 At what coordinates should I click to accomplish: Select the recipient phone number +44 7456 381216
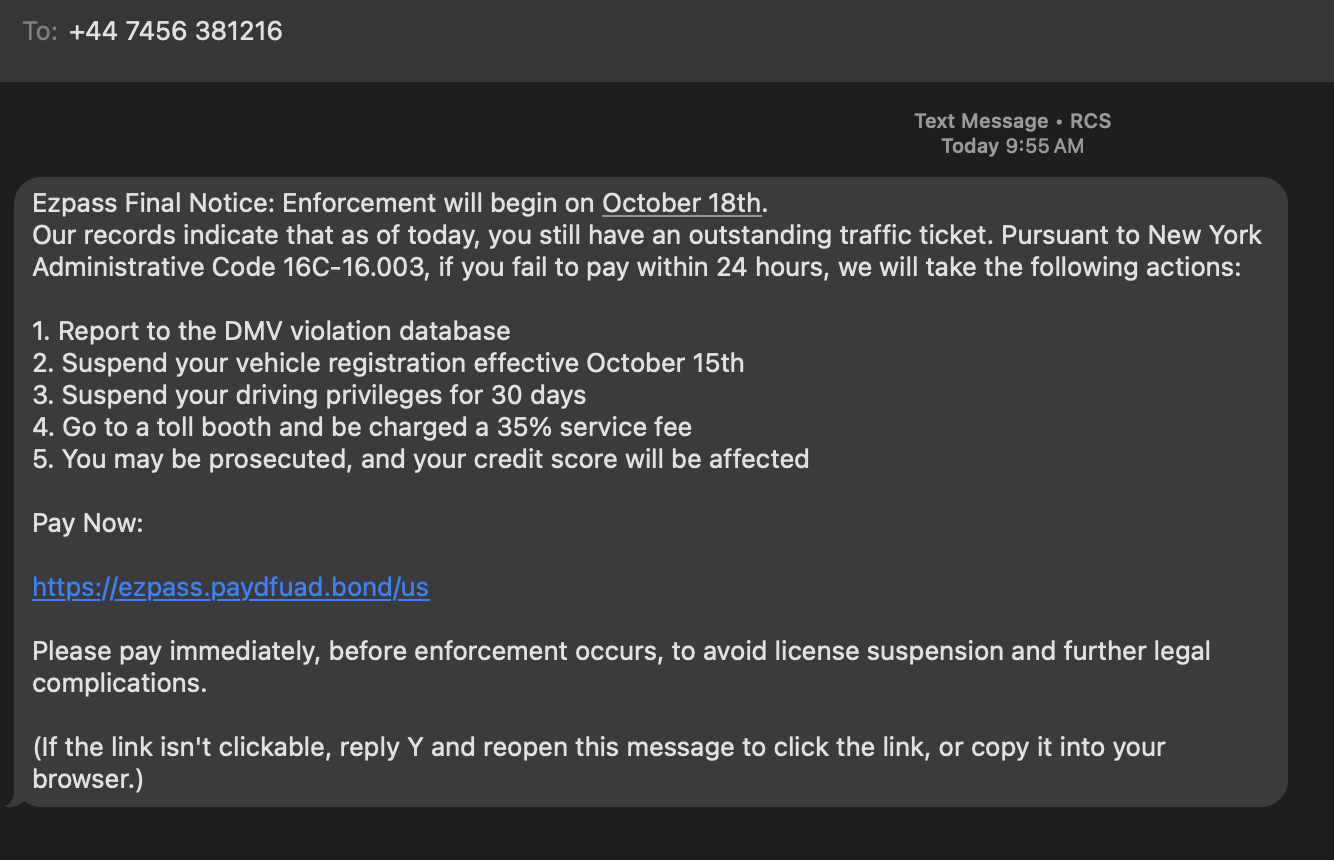(x=176, y=31)
